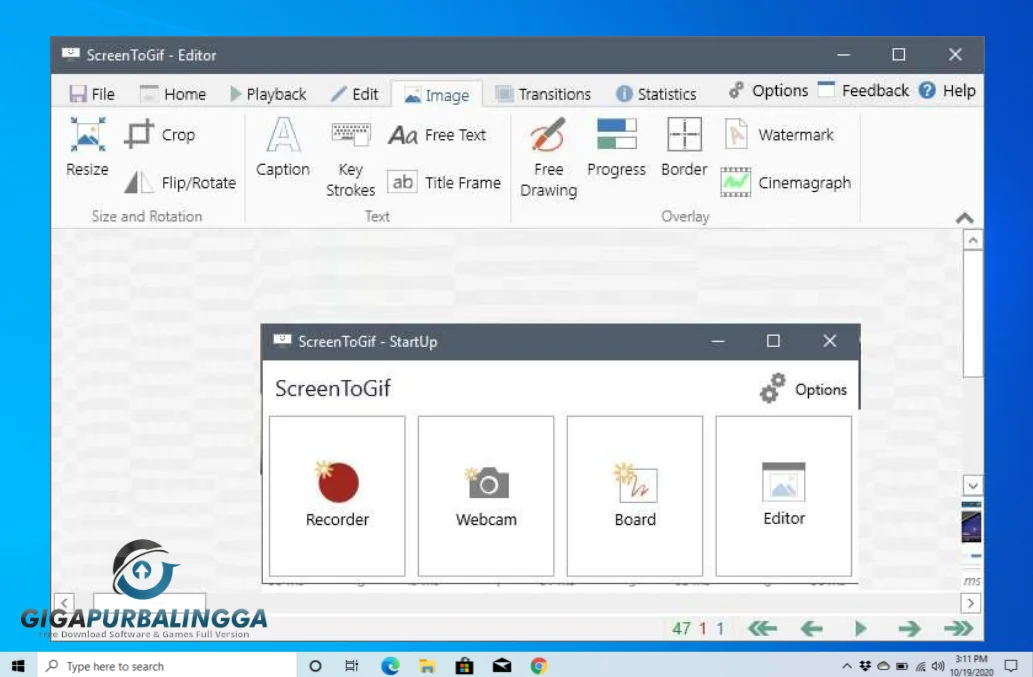
Task: Add a Border overlay
Action: pyautogui.click(x=684, y=148)
